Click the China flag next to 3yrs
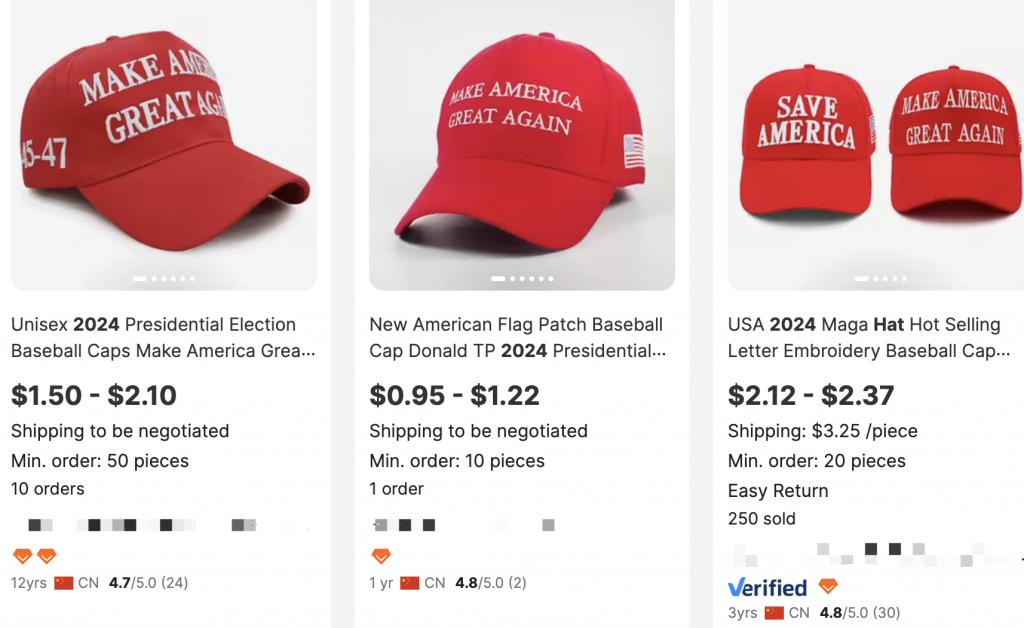Screen dimensions: 1024x628 [774, 613]
